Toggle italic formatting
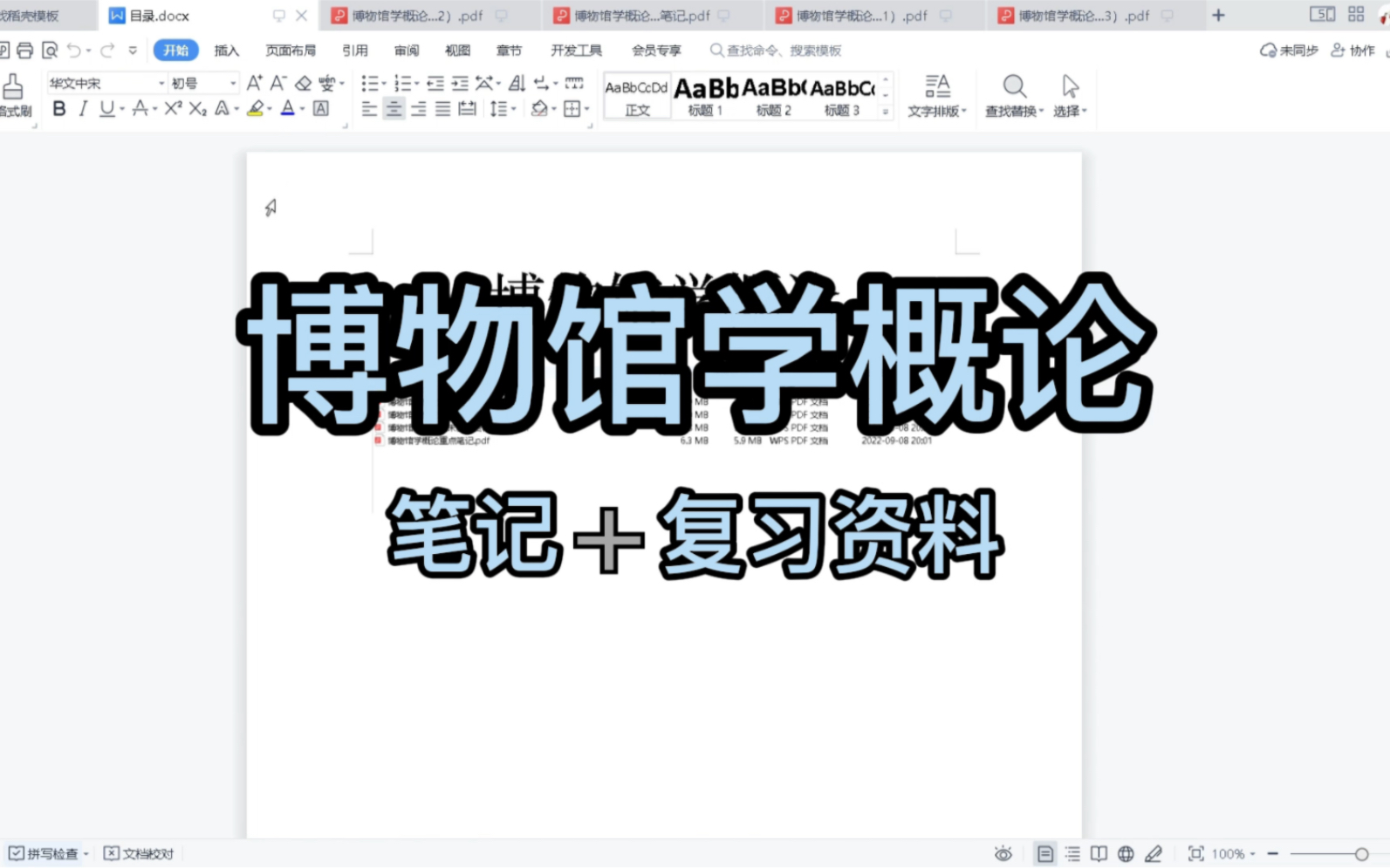 pyautogui.click(x=83, y=108)
